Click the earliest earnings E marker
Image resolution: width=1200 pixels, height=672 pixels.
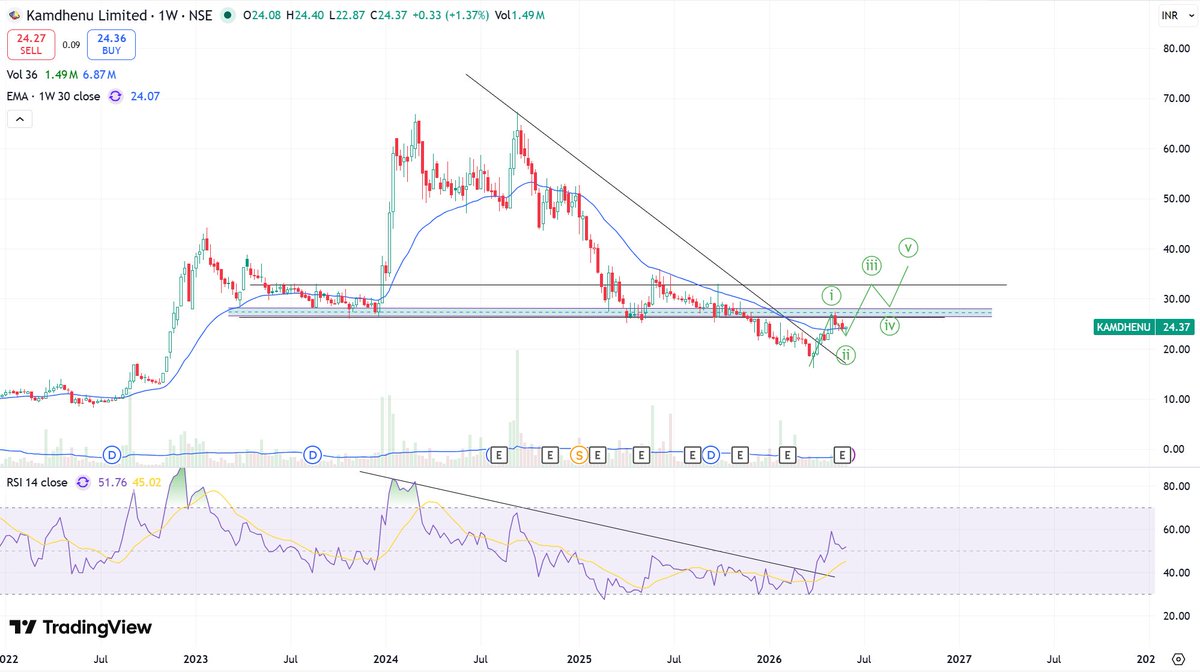click(498, 455)
